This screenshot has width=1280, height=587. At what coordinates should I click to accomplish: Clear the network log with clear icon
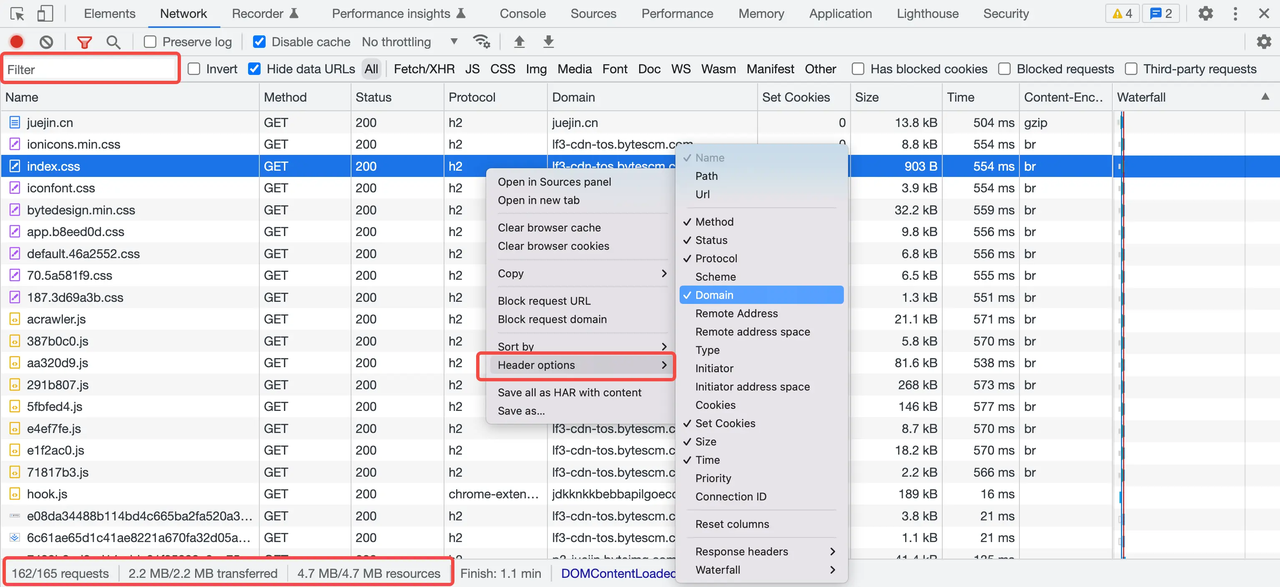[x=46, y=42]
